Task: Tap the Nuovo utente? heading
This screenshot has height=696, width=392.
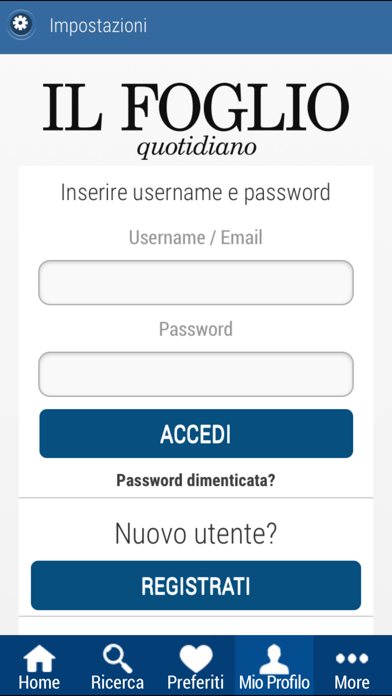Action: pyautogui.click(x=196, y=534)
